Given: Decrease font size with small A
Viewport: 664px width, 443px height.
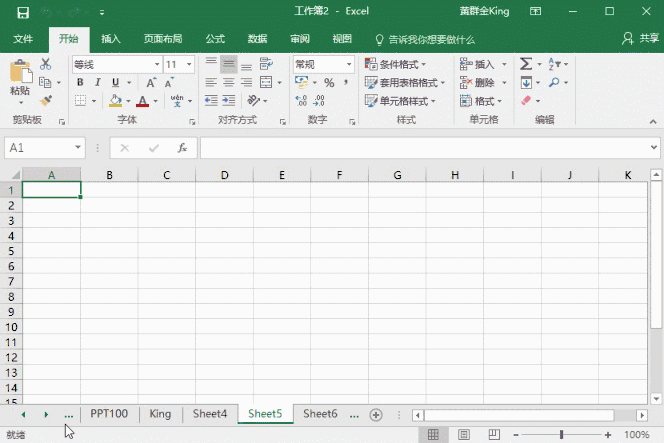Looking at the screenshot, I should [x=169, y=83].
